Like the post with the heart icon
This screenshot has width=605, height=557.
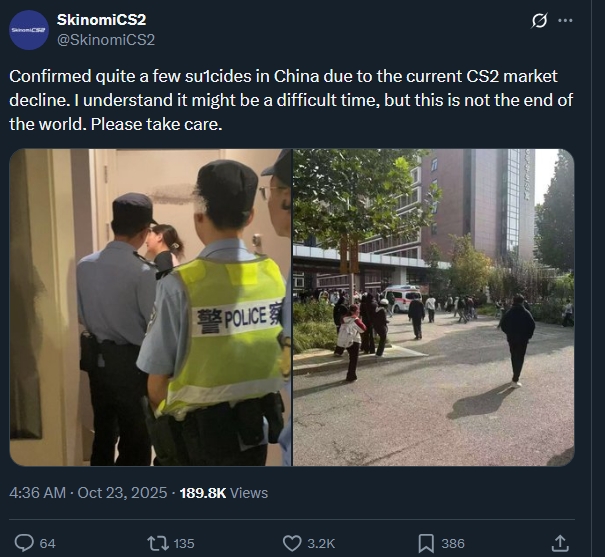(x=292, y=543)
